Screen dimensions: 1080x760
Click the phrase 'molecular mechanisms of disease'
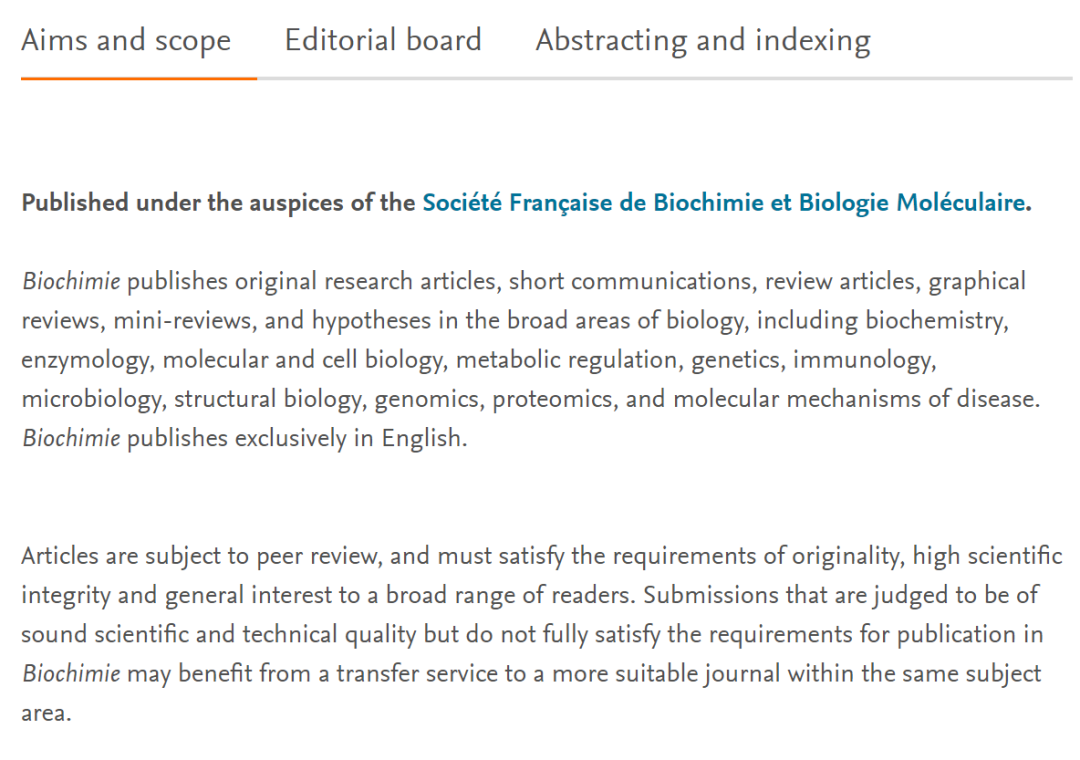pyautogui.click(x=856, y=399)
